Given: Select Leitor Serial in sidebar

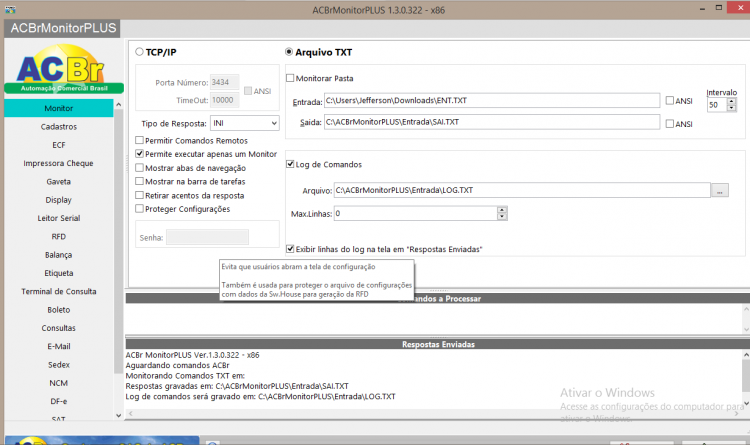Looking at the screenshot, I should tap(59, 218).
